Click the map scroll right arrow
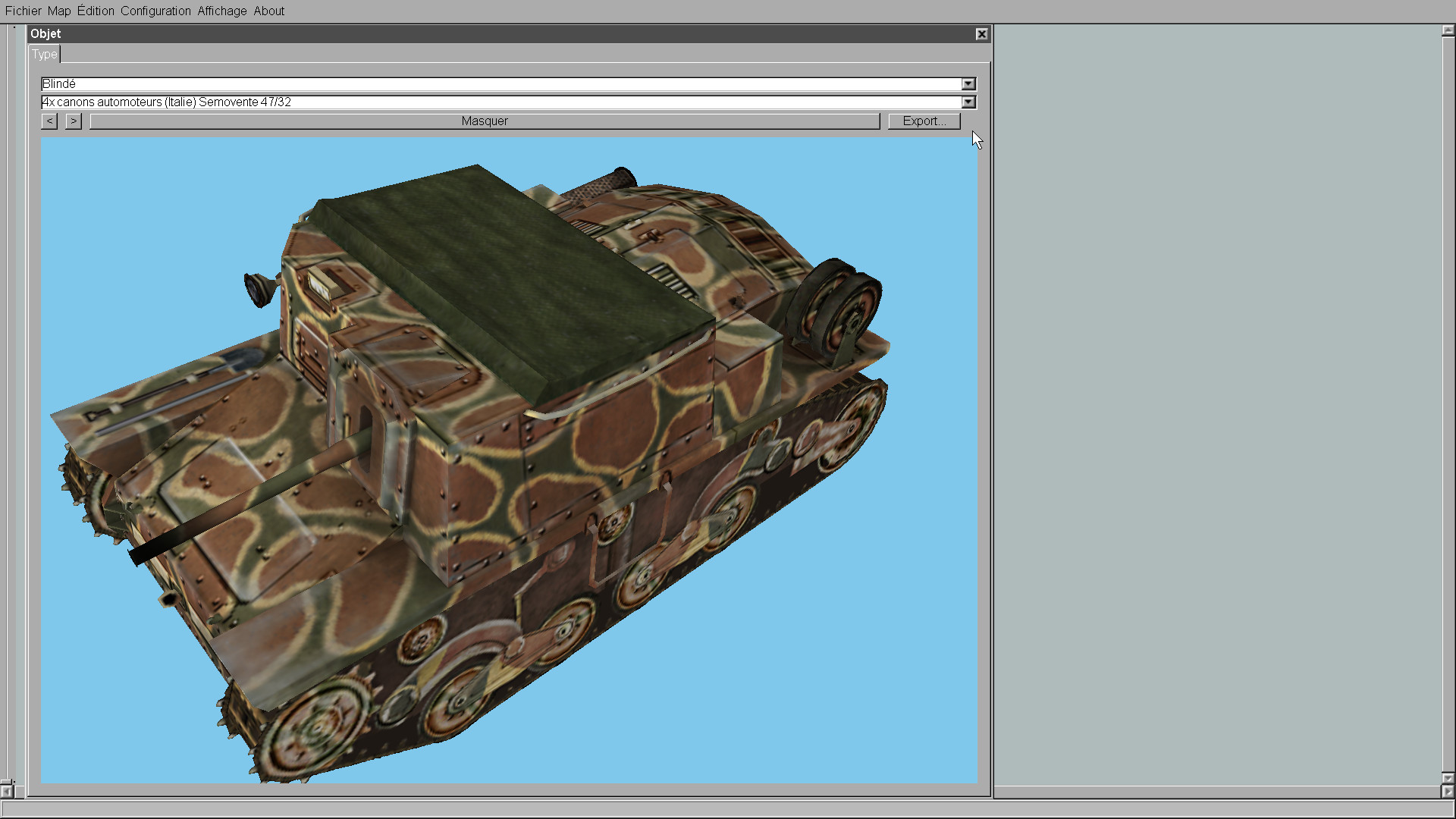The width and height of the screenshot is (1456, 819). coord(1448,792)
